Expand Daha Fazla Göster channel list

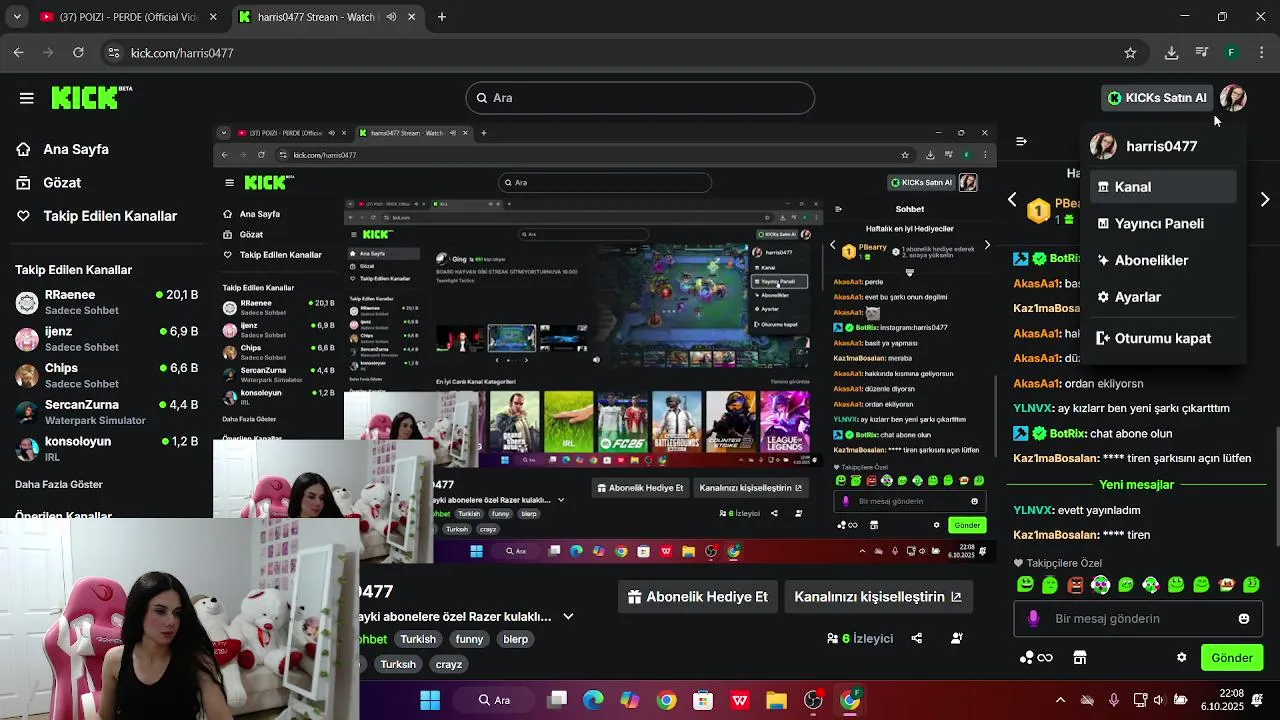pyautogui.click(x=59, y=484)
